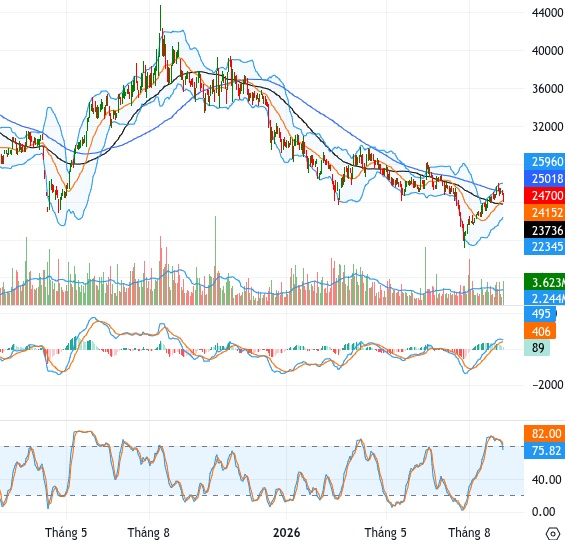
Task: Click the −2000 MACD axis tick
Action: click(547, 385)
